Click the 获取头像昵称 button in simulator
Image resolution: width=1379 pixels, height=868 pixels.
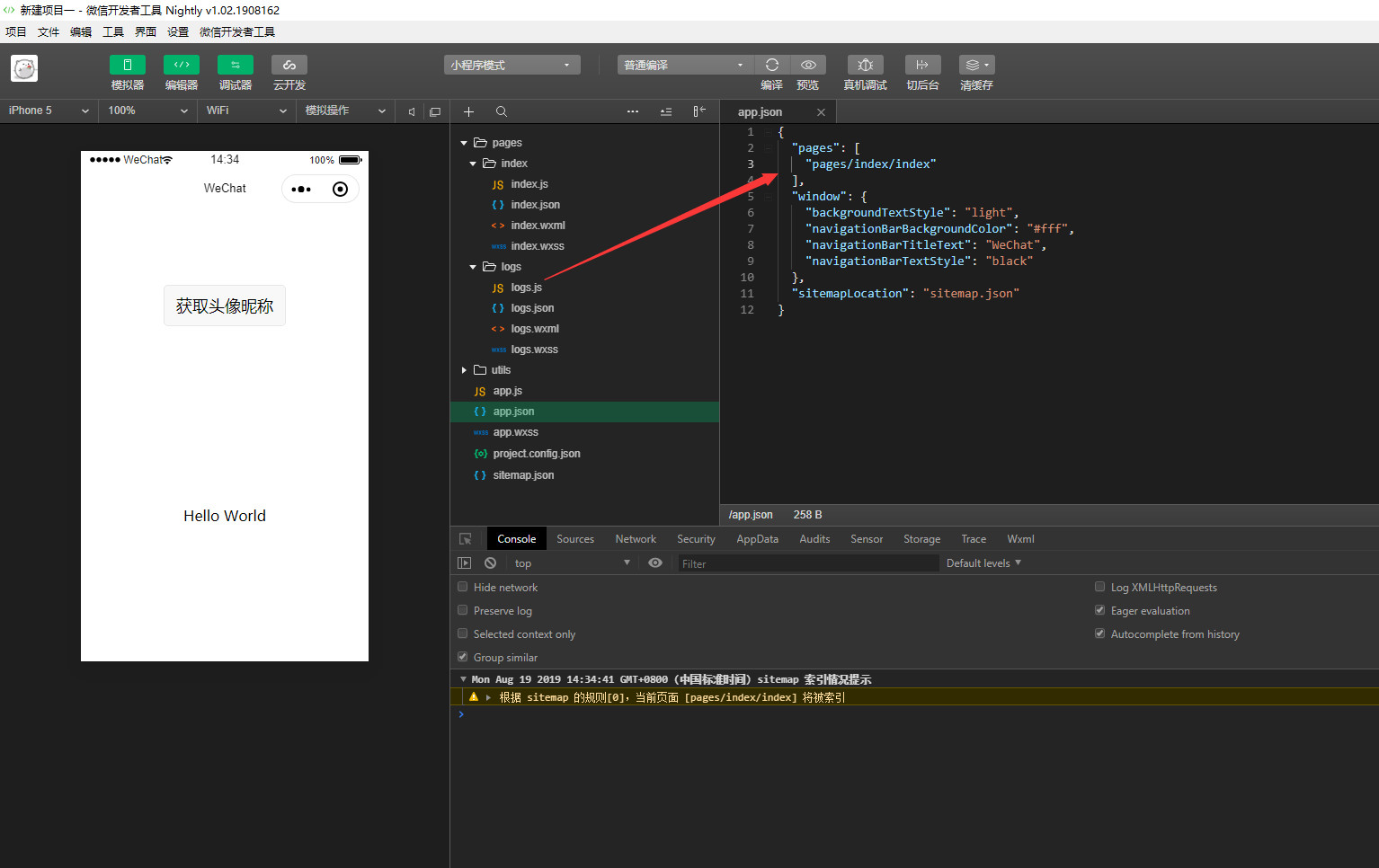225,306
